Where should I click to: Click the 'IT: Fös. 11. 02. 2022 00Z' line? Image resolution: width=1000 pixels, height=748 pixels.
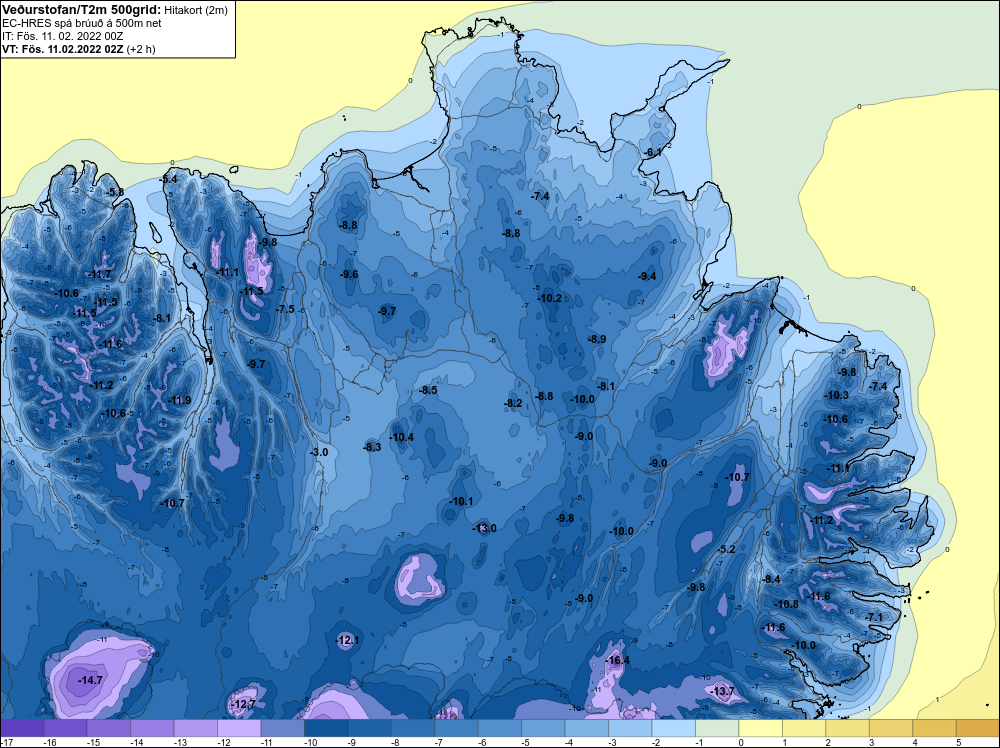[62, 36]
